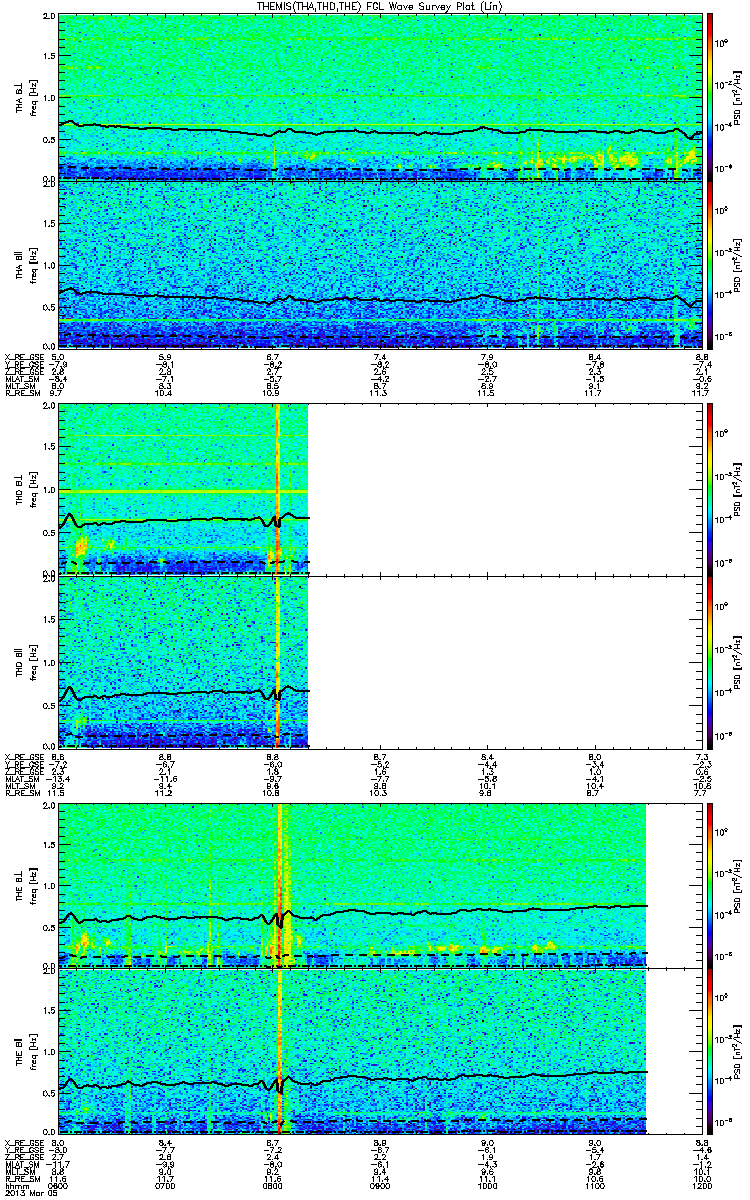
Task: Click the PSD colorbar beside THE B-perpendicular panel
Action: tap(711, 886)
